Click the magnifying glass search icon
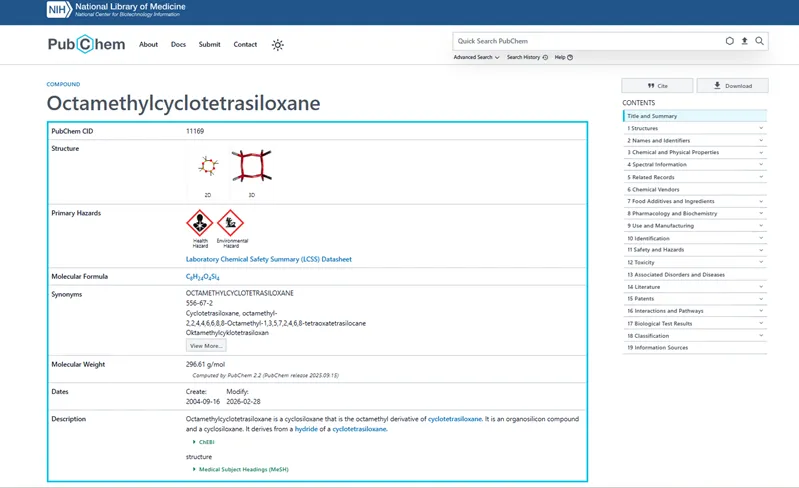 coord(759,41)
